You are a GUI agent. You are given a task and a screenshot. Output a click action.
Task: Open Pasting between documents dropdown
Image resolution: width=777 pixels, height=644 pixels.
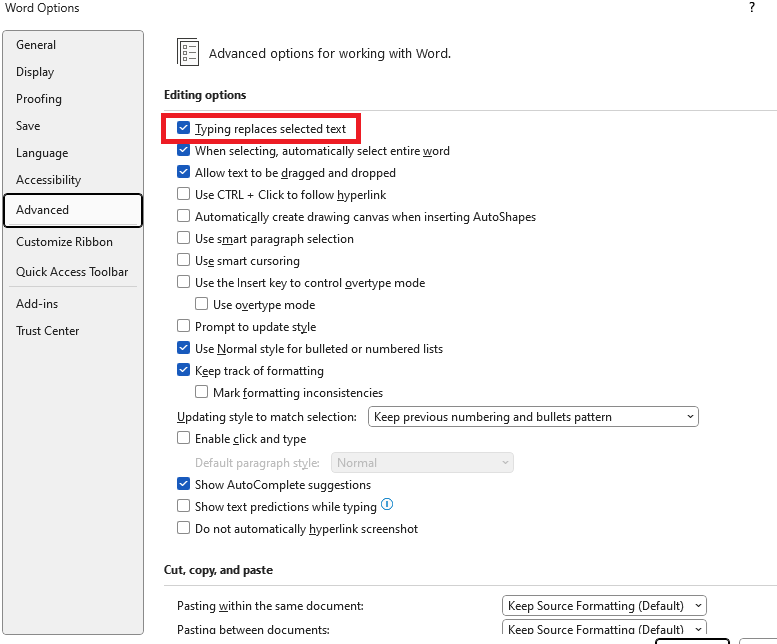pyautogui.click(x=604, y=628)
